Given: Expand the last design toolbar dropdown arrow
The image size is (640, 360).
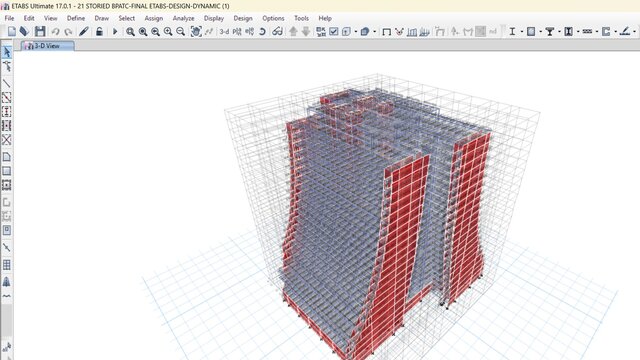Looking at the screenshot, I should pyautogui.click(x=635, y=31).
